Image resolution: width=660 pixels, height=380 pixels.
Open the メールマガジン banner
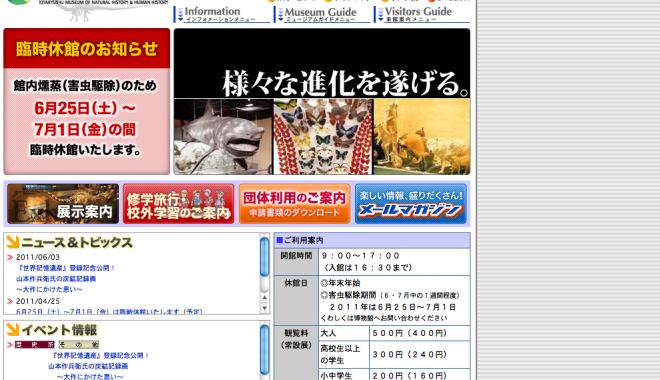coord(411,204)
